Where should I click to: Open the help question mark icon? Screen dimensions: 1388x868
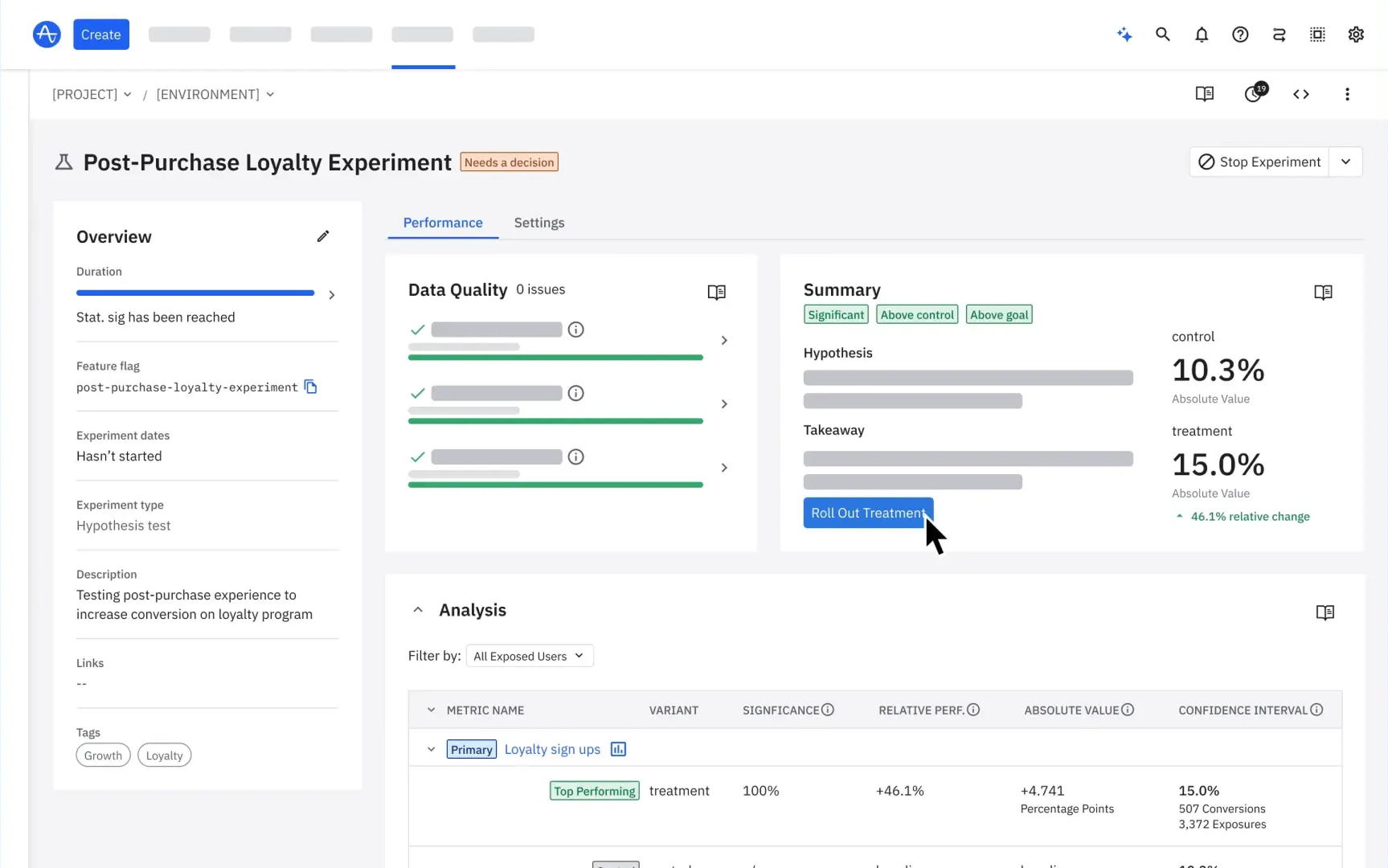click(x=1240, y=35)
